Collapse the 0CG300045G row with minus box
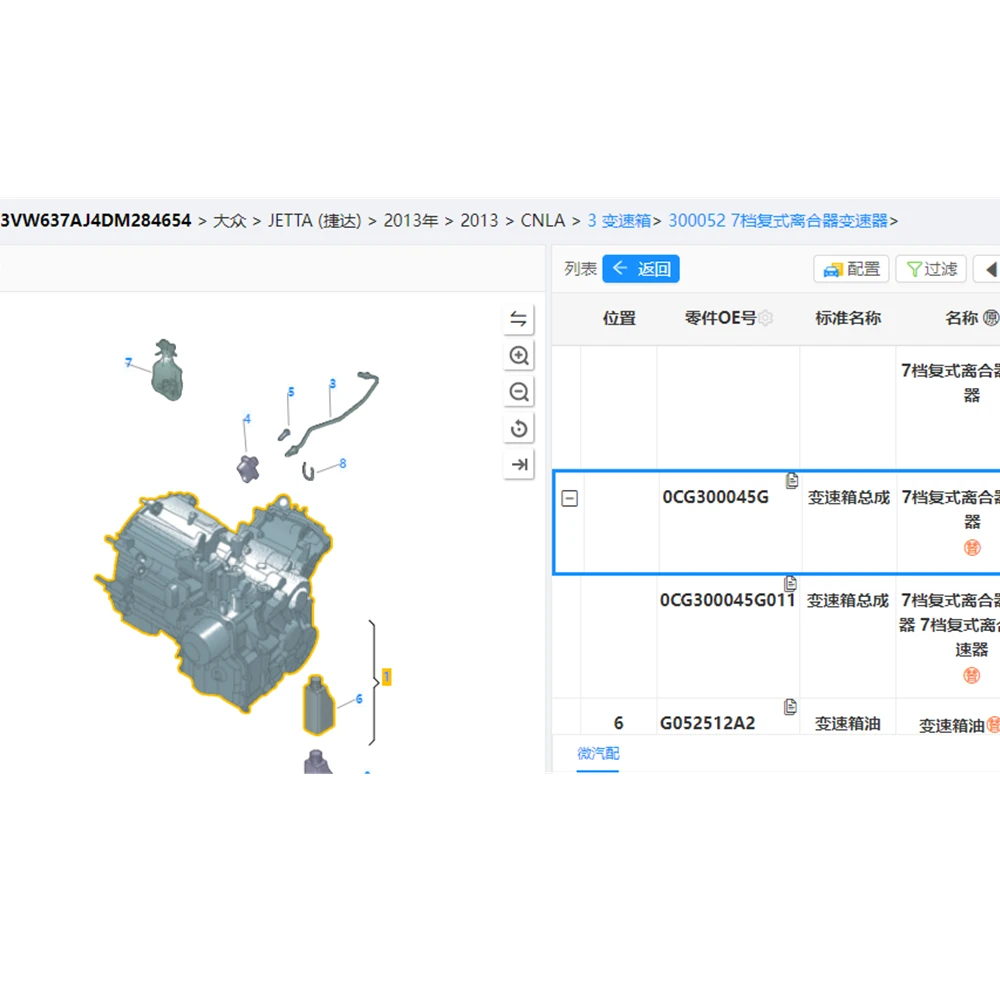1000x1000 pixels. coord(570,498)
